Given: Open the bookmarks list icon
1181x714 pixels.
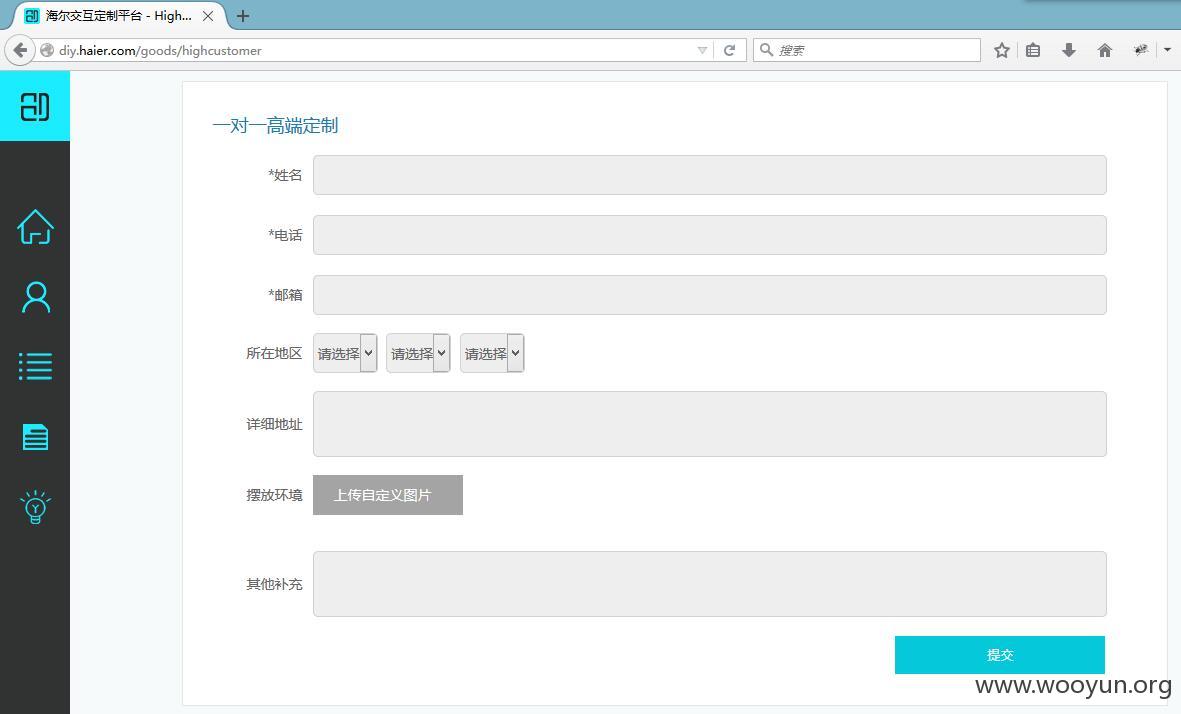Looking at the screenshot, I should pyautogui.click(x=1033, y=50).
